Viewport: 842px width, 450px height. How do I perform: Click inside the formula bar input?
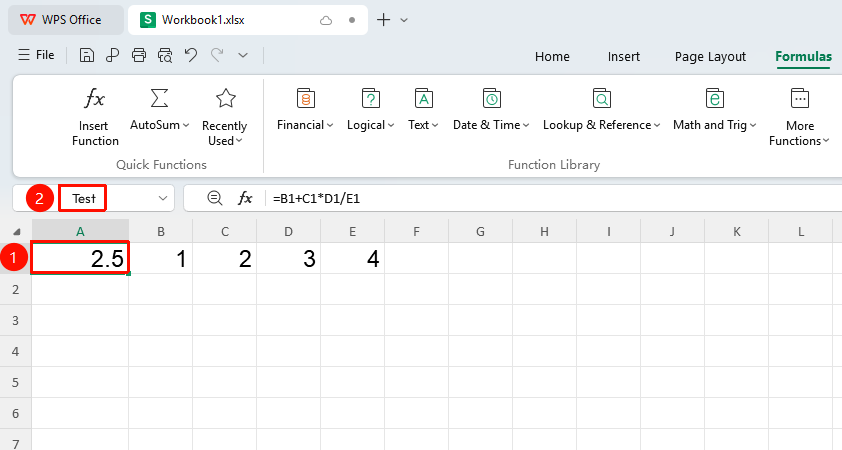pyautogui.click(x=553, y=198)
